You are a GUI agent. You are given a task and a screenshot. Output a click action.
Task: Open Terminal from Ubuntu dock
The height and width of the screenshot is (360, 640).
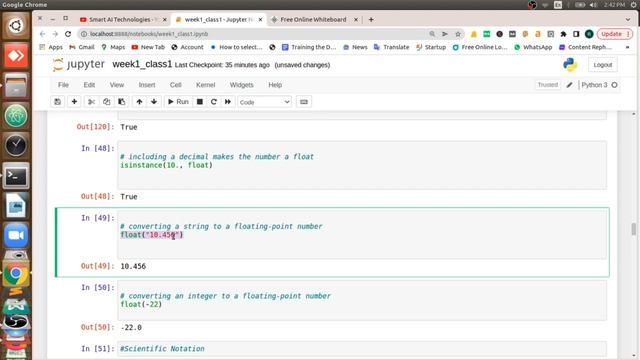click(x=16, y=176)
